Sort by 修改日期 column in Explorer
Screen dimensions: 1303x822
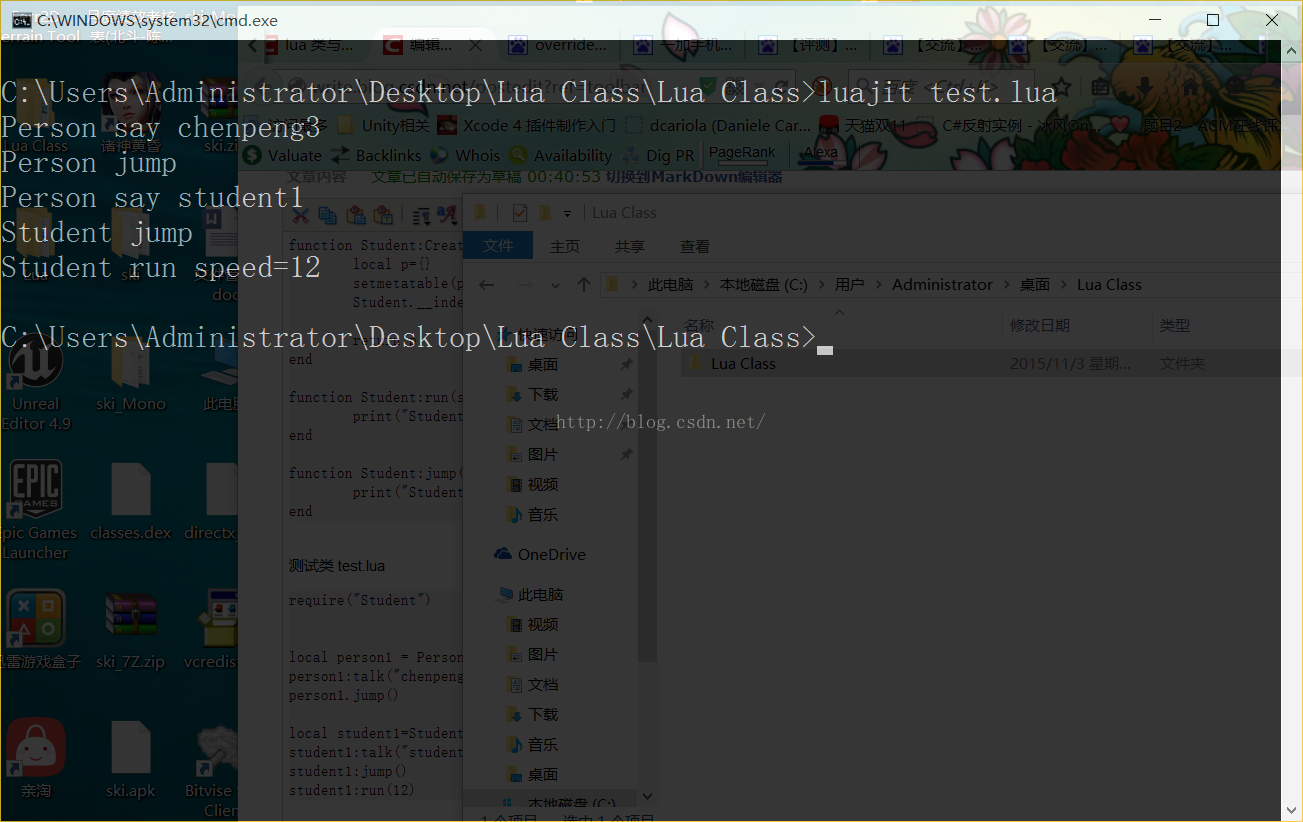(1076, 326)
